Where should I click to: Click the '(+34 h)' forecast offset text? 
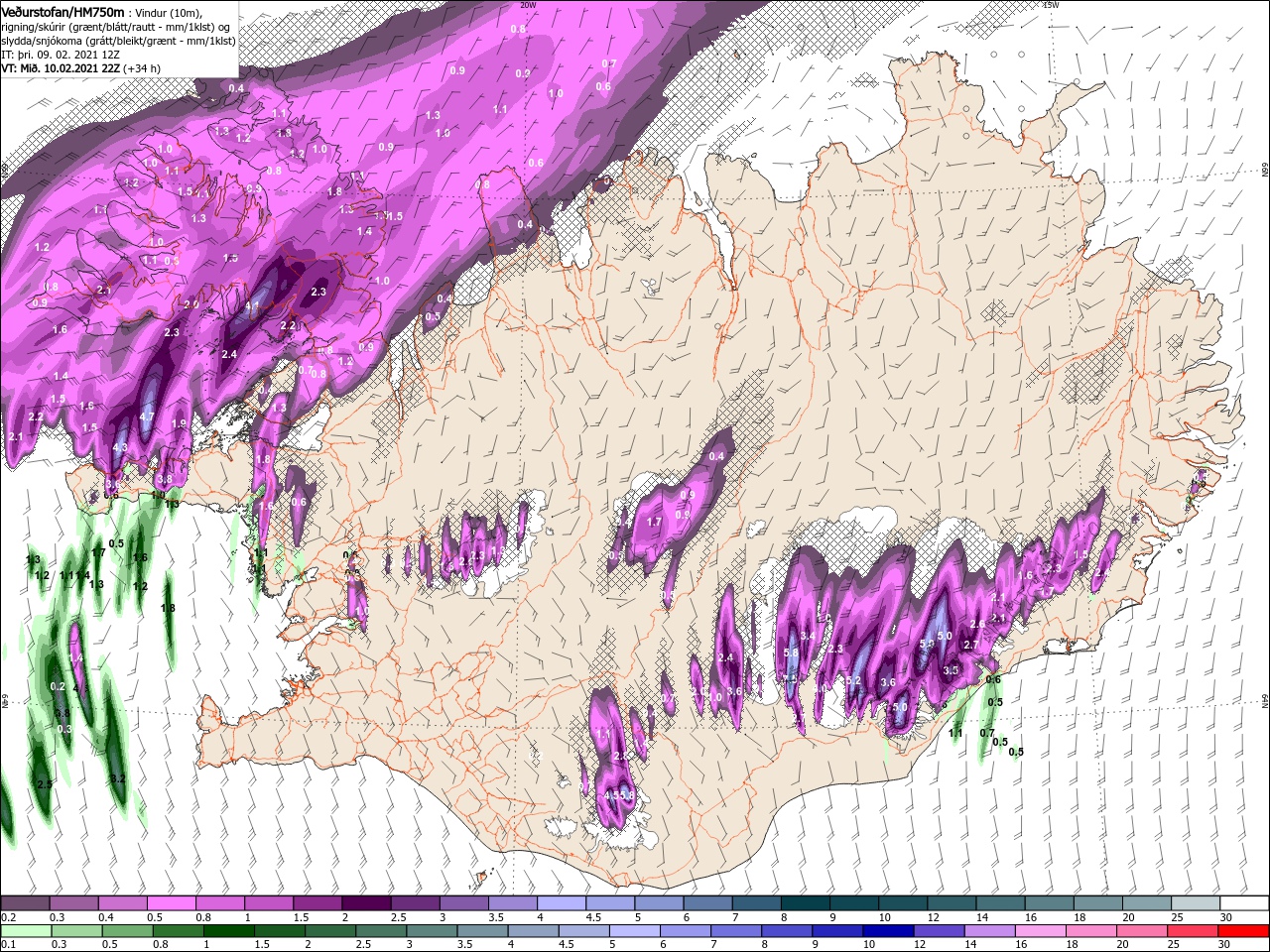141,68
